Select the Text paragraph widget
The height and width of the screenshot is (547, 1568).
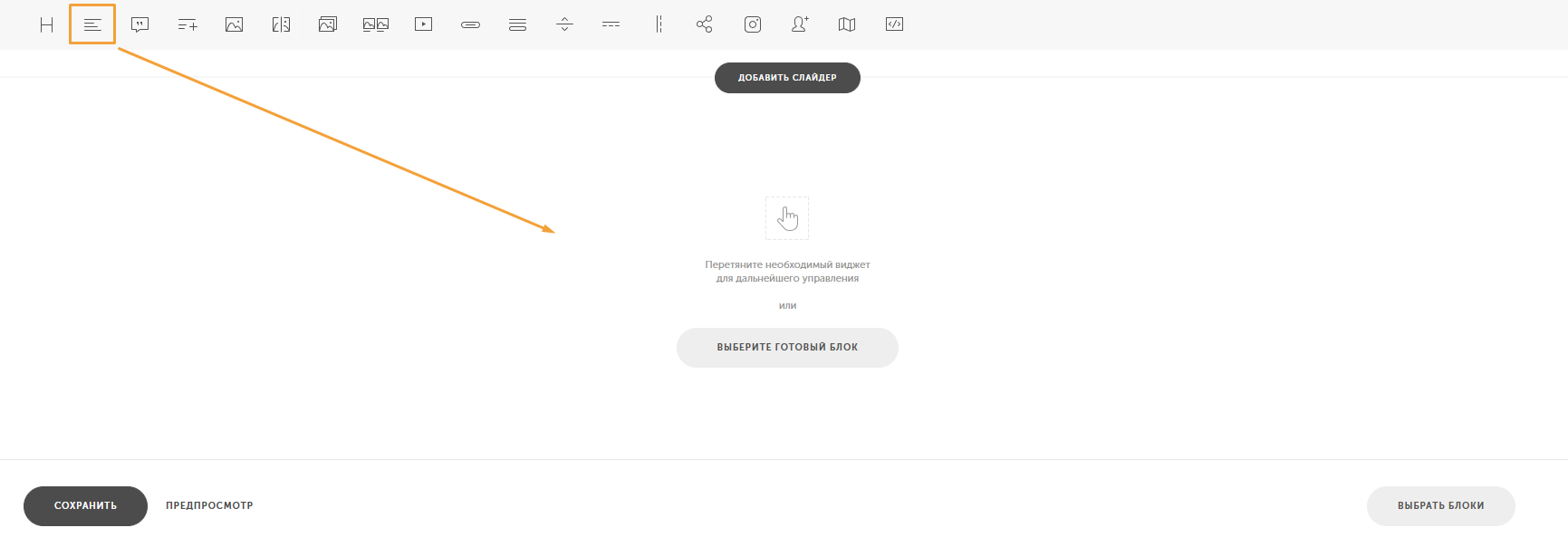92,24
